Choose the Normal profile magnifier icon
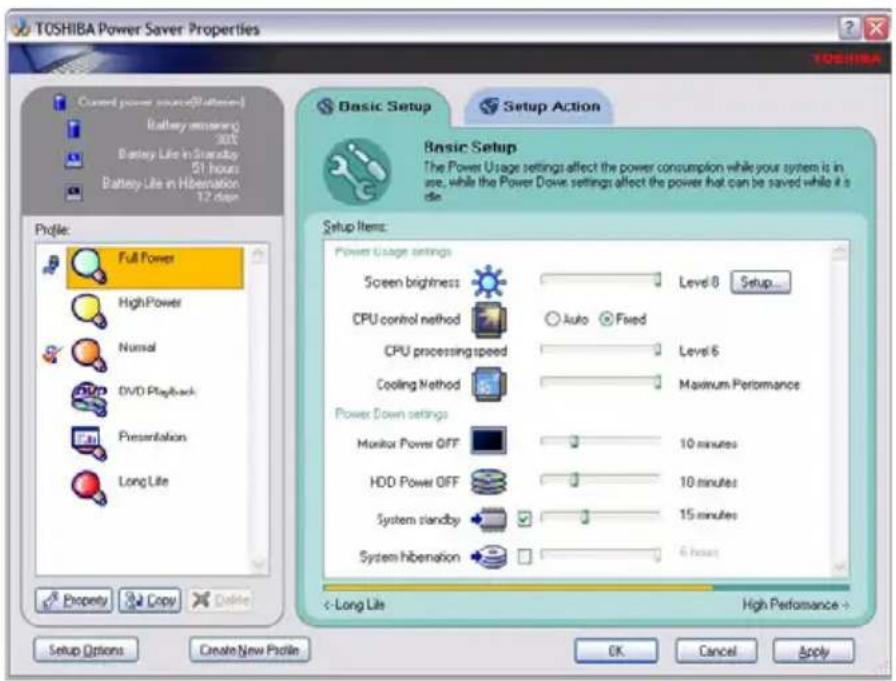The image size is (896, 681). pos(89,355)
